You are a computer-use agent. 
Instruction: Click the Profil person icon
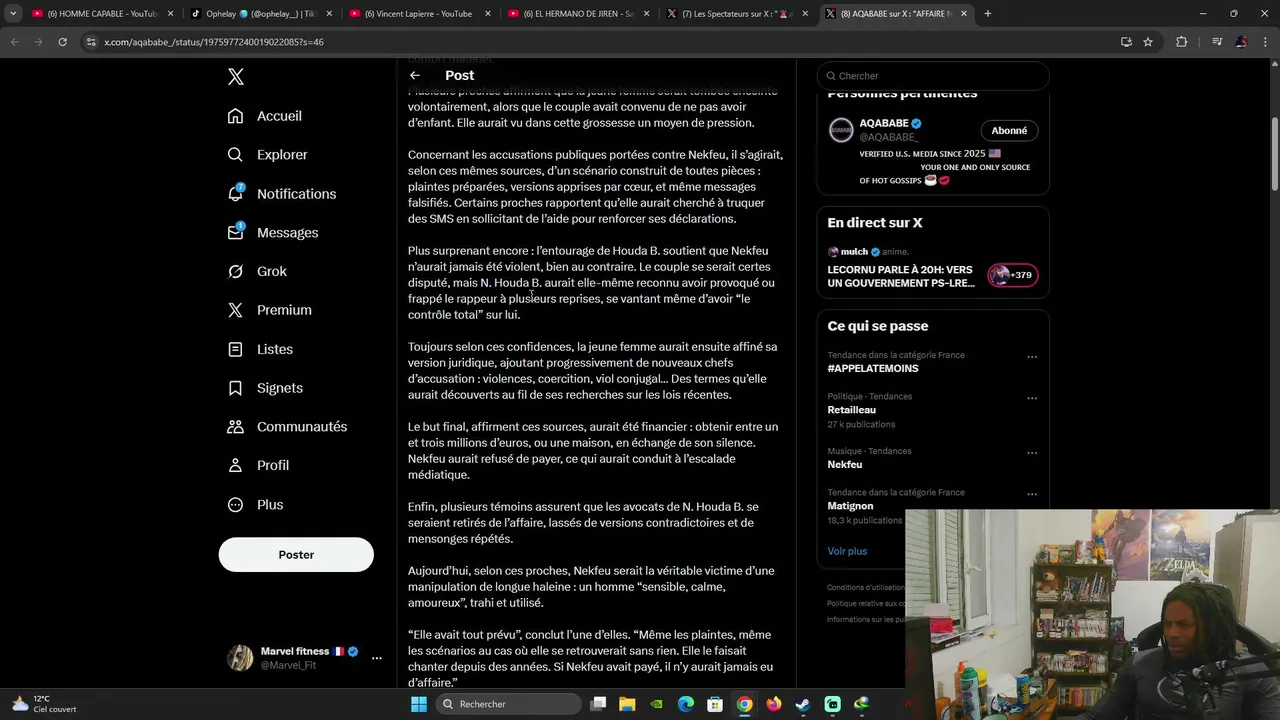coord(235,465)
